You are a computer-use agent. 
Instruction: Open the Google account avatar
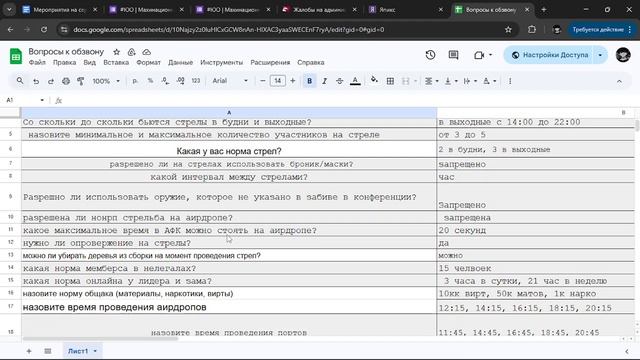click(x=623, y=55)
